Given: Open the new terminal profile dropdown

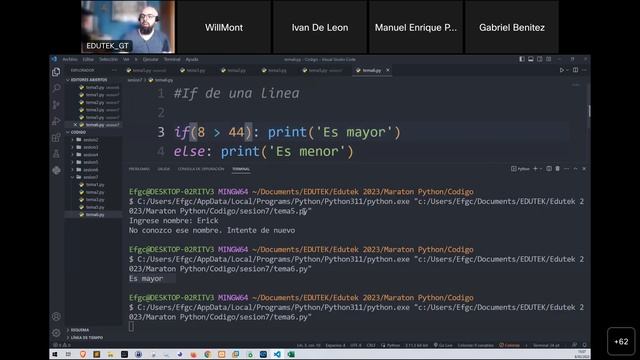Looking at the screenshot, I should pyautogui.click(x=541, y=169).
